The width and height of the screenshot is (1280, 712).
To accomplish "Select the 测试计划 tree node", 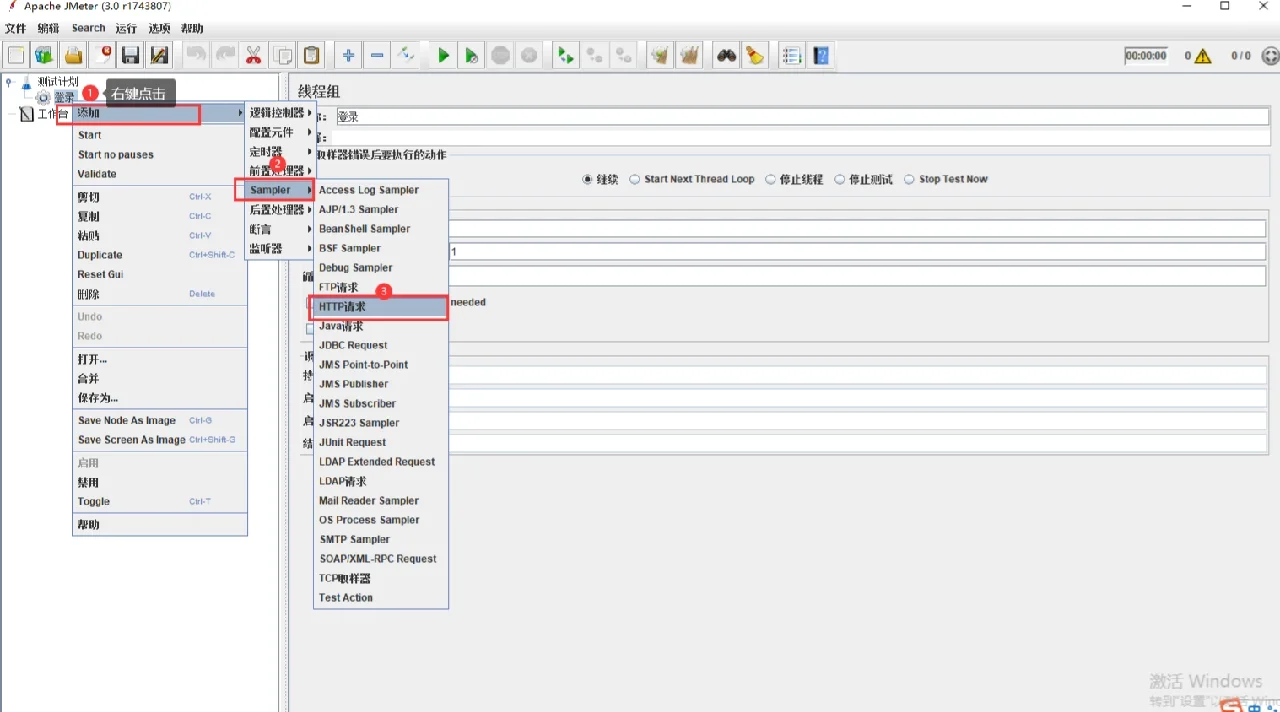I will (57, 81).
